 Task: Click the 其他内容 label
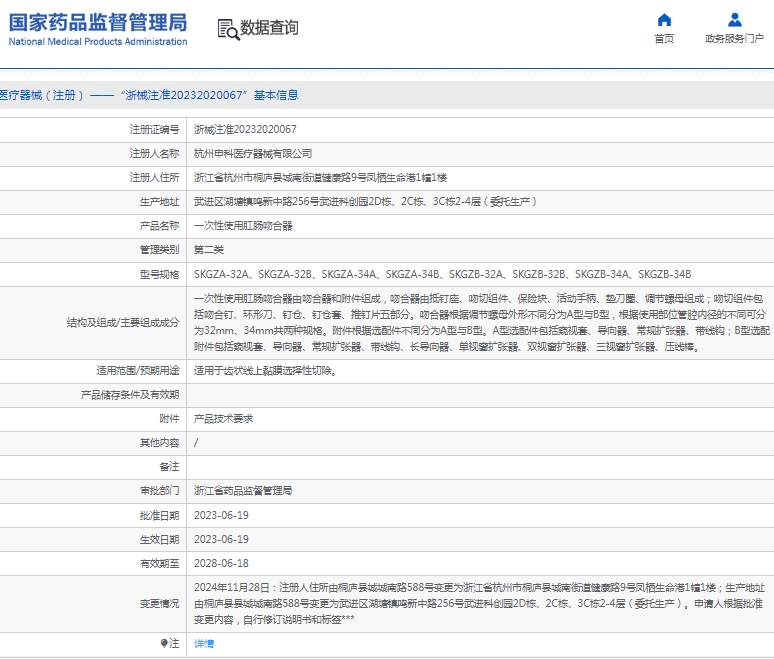point(159,443)
